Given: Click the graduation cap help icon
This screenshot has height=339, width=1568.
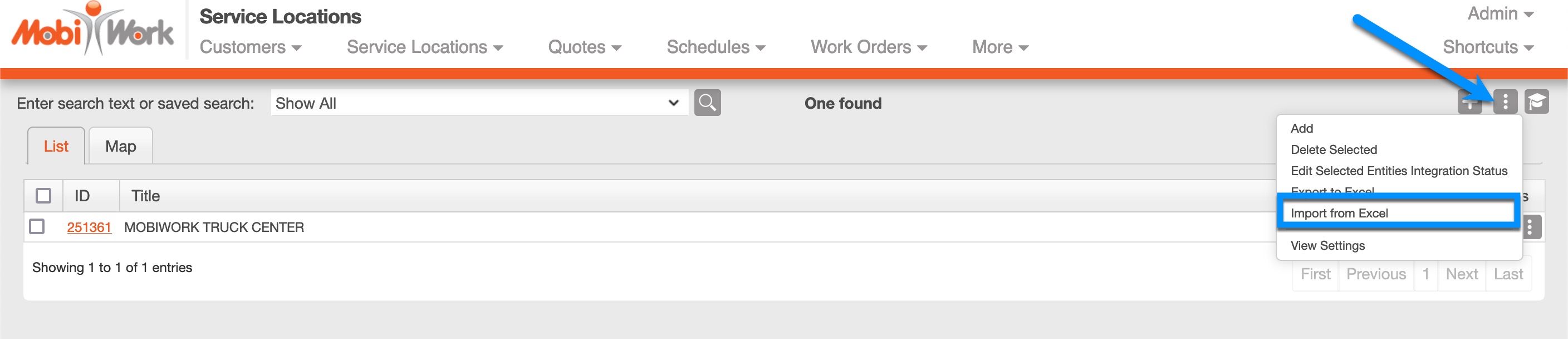Looking at the screenshot, I should pos(1536,102).
